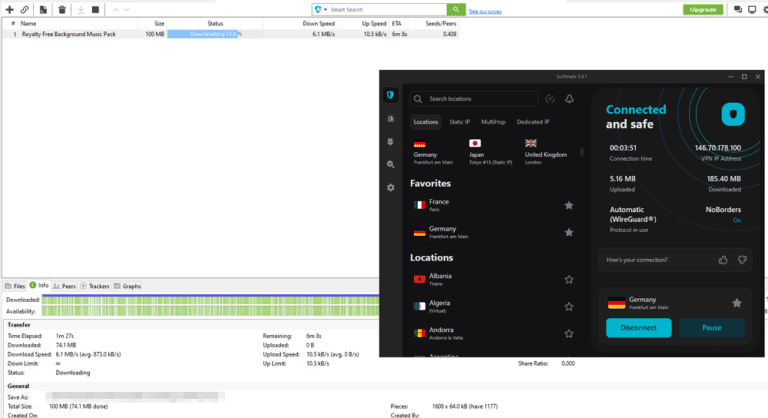Click thumbs up for connection feedback

coord(723,260)
